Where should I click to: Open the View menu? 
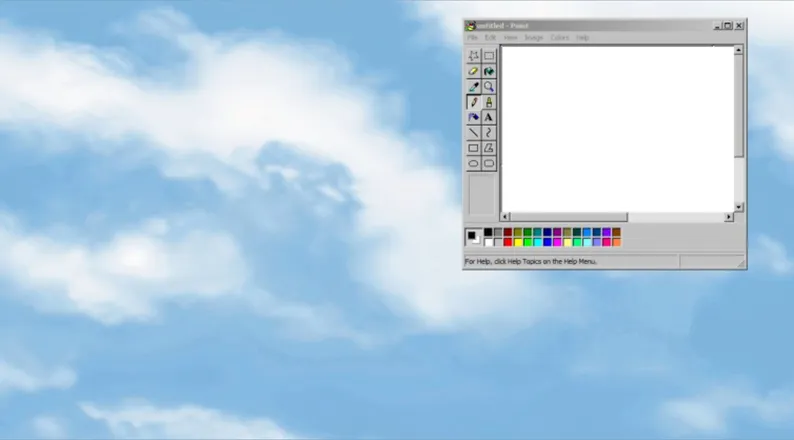click(x=510, y=37)
